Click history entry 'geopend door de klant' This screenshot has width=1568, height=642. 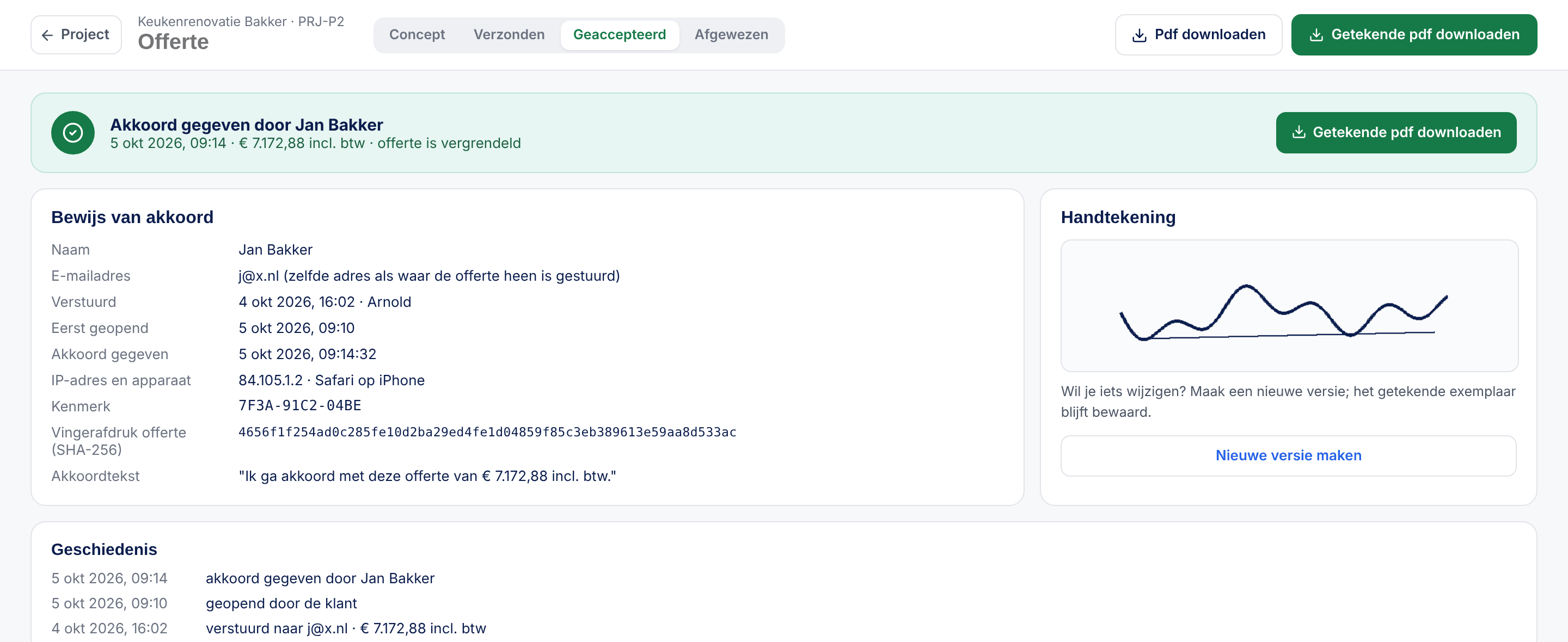[281, 604]
